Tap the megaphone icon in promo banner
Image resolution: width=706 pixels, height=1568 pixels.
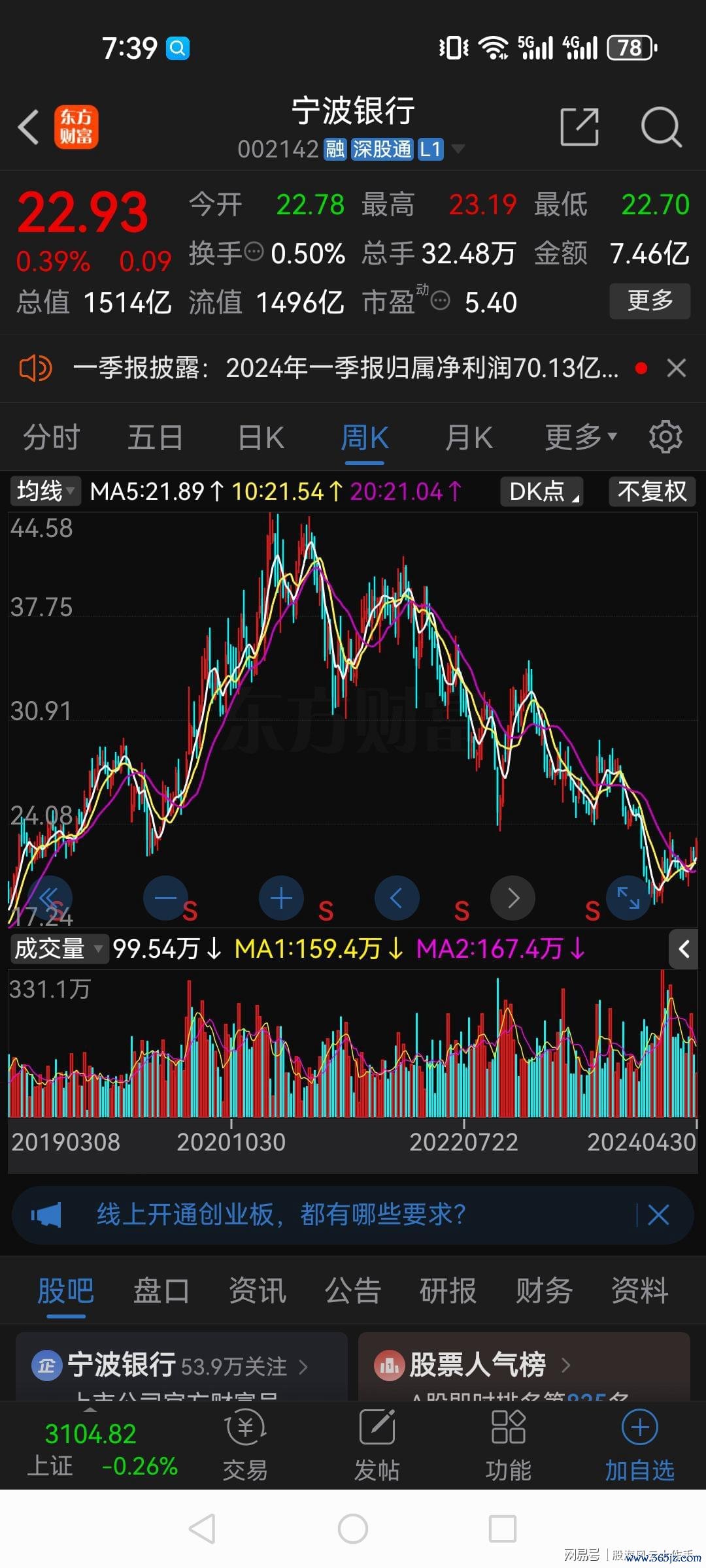coord(46,1215)
